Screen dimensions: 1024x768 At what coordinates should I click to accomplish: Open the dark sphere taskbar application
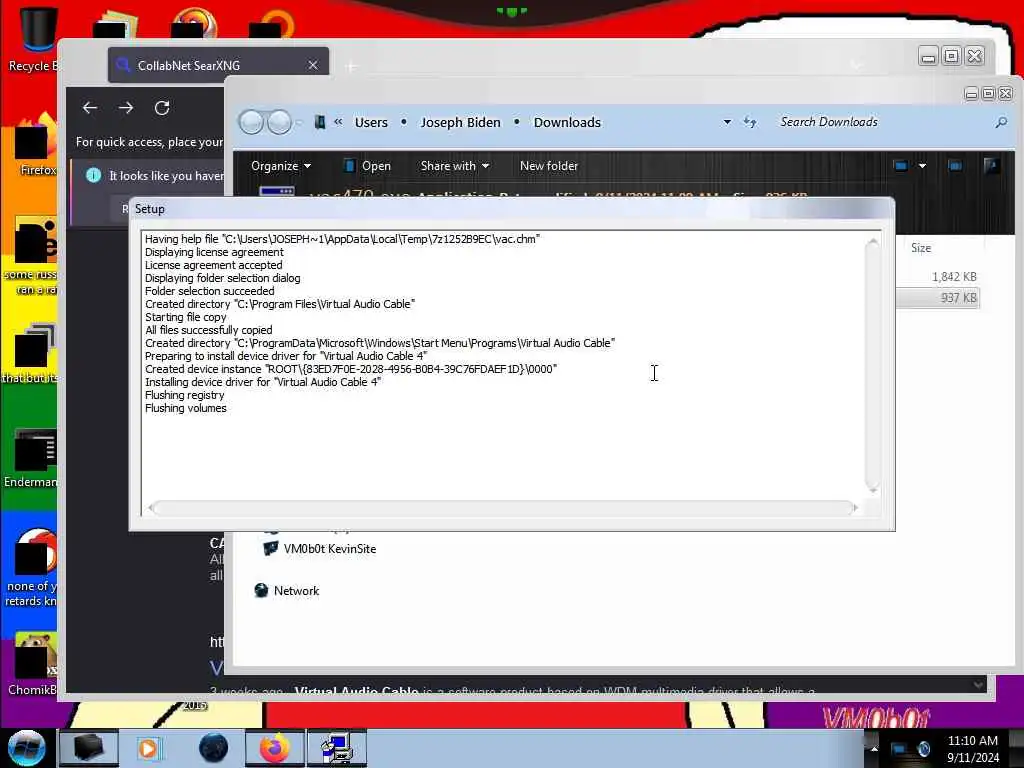click(214, 748)
